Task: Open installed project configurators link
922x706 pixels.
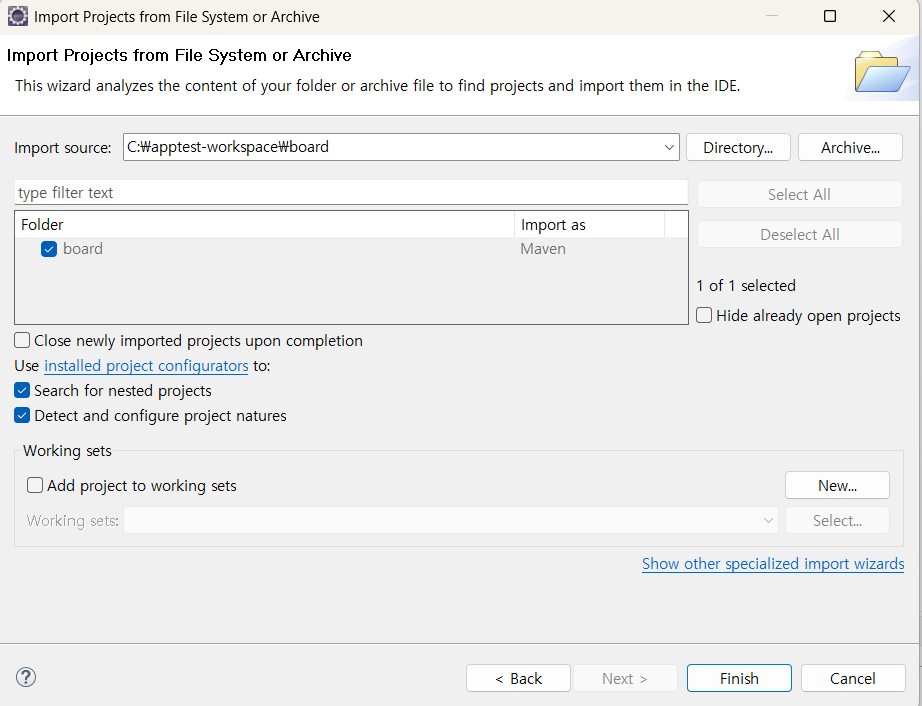Action: click(x=146, y=366)
